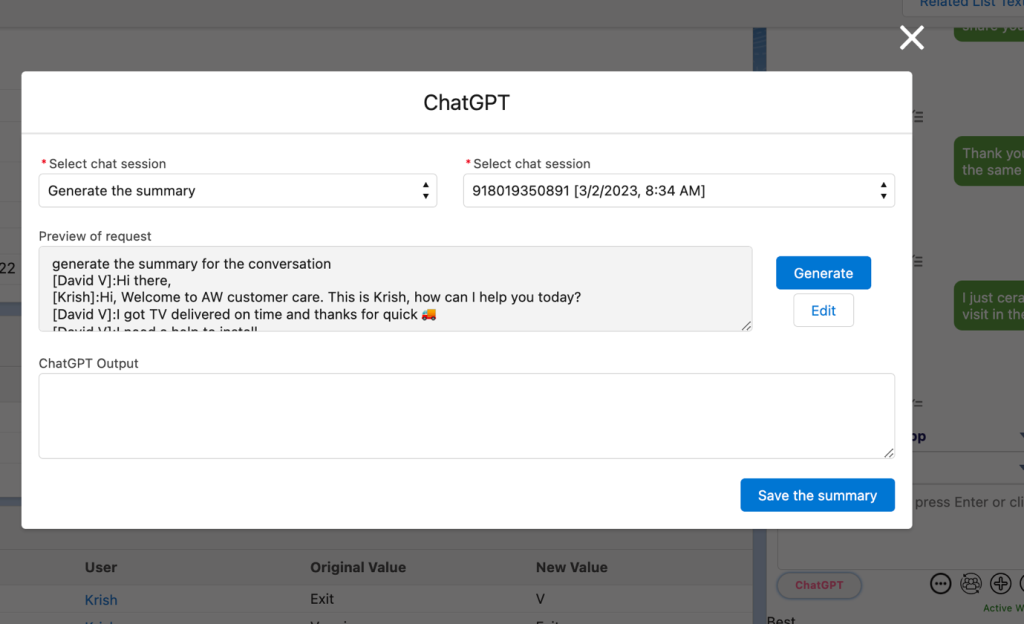Click the circled plus add icon
The image size is (1024, 624).
coord(1000,584)
